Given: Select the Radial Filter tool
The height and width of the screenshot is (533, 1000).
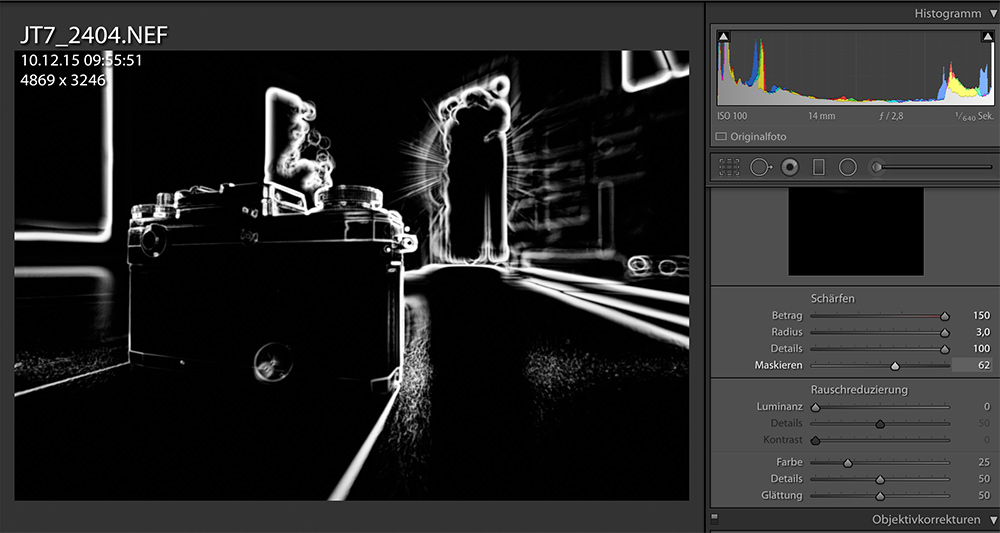Looking at the screenshot, I should pyautogui.click(x=848, y=167).
